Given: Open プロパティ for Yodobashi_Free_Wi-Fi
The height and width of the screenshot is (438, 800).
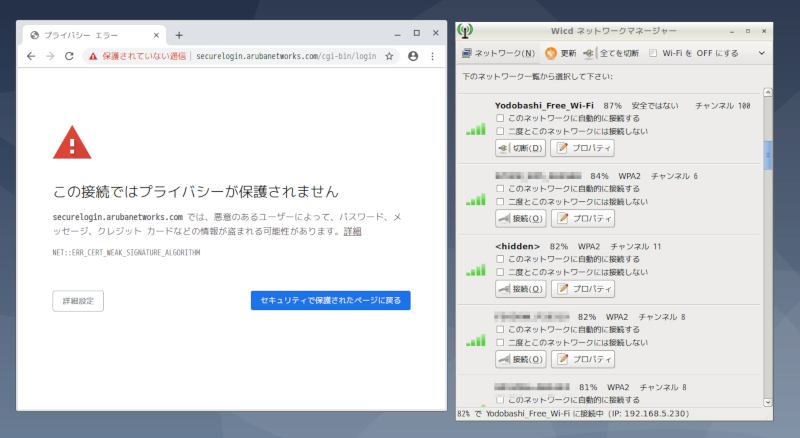Looking at the screenshot, I should tap(582, 148).
